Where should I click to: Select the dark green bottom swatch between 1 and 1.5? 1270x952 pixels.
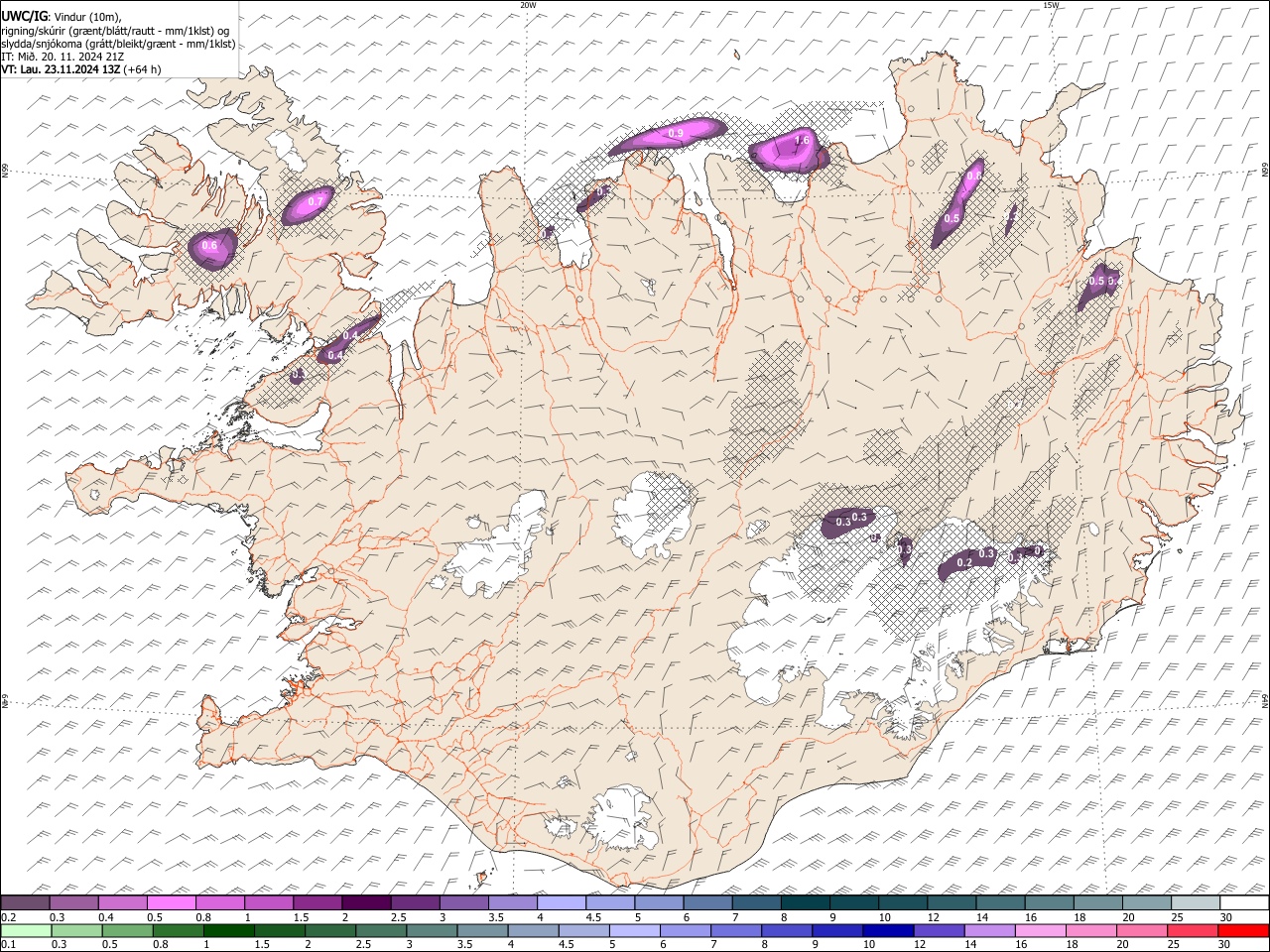[230, 930]
